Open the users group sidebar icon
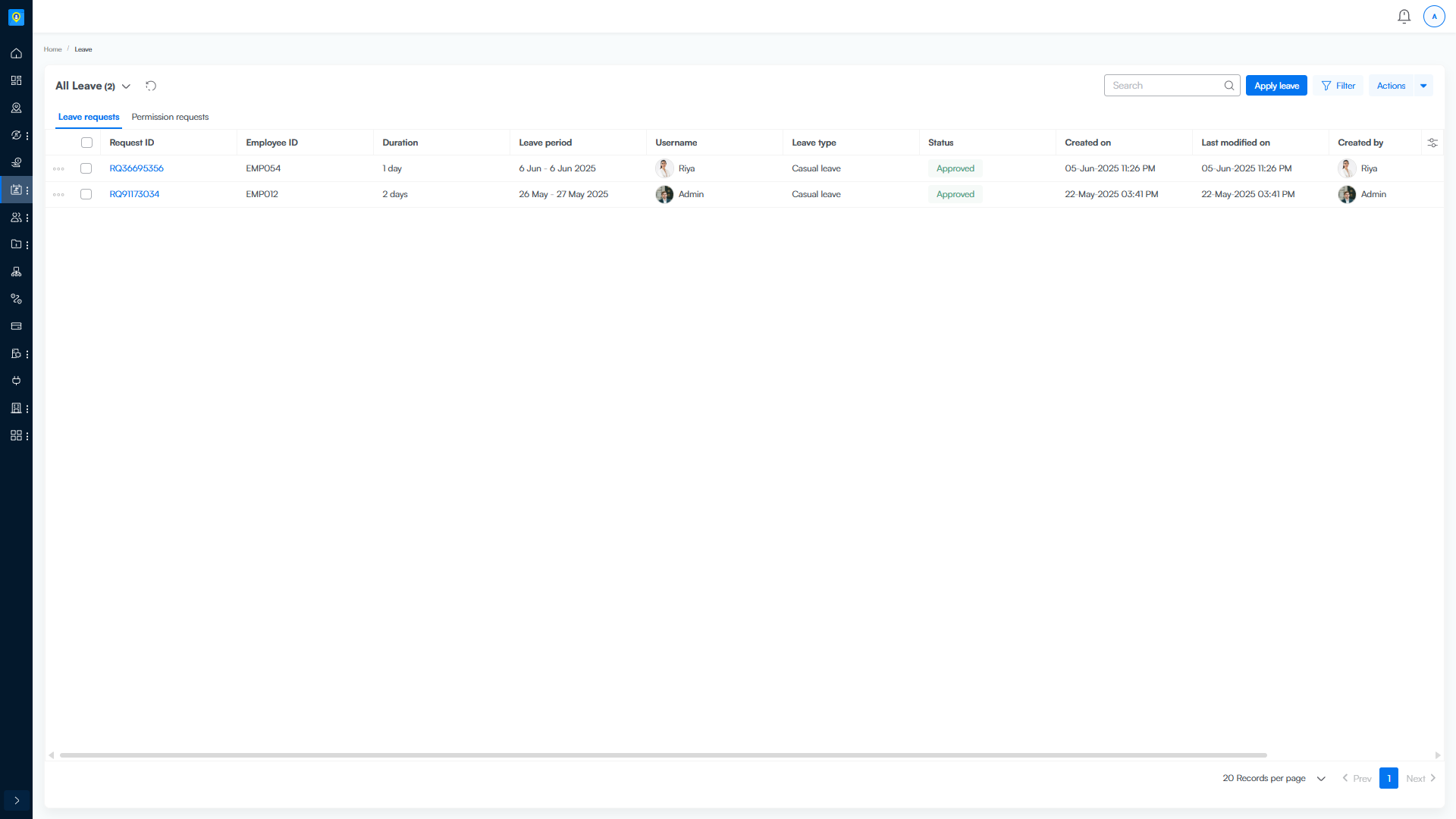This screenshot has width=1456, height=819. (x=16, y=217)
